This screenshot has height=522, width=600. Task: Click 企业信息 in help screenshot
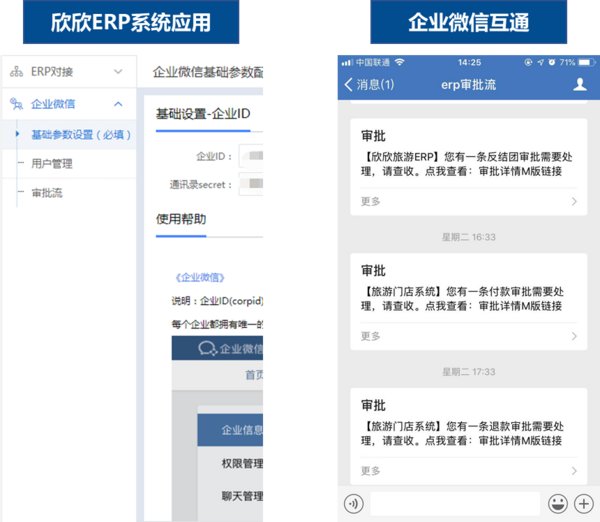click(242, 430)
